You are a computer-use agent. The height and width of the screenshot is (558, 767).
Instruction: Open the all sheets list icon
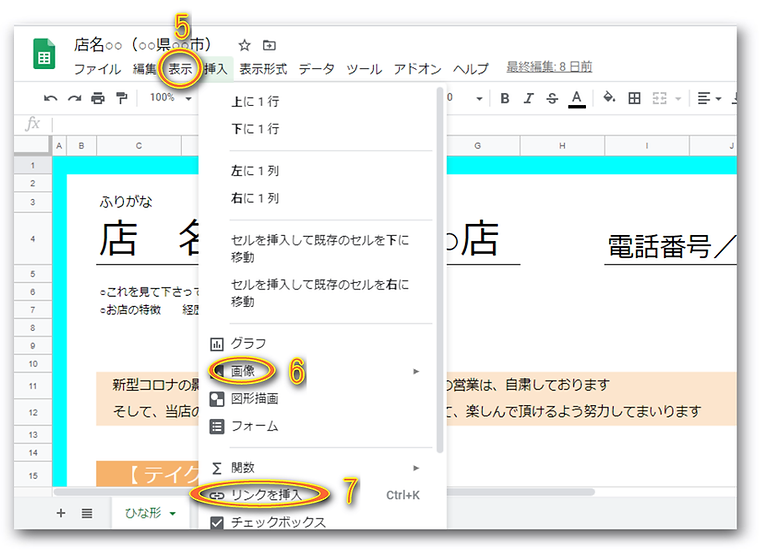click(87, 513)
